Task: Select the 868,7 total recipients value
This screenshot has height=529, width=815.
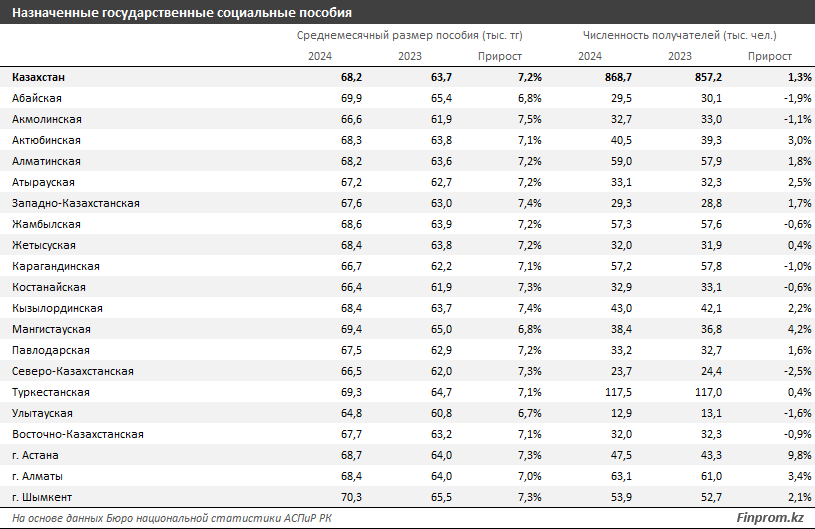Action: [613, 77]
